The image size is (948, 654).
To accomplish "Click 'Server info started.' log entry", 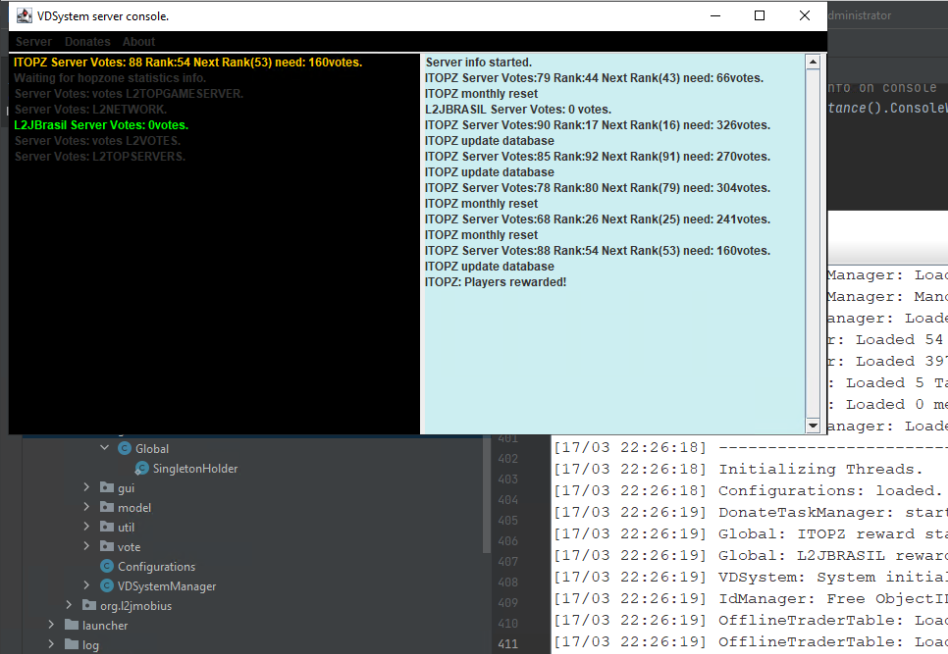I will [479, 62].
